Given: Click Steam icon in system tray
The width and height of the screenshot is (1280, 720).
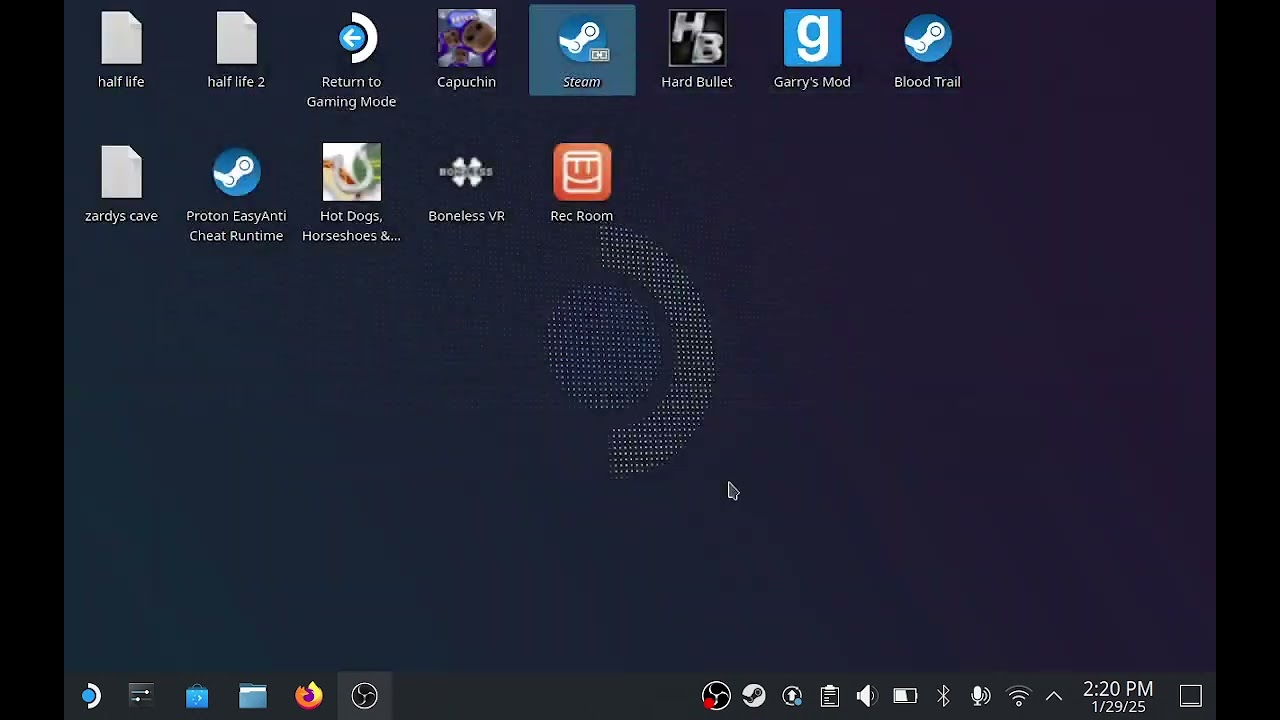Looking at the screenshot, I should pyautogui.click(x=754, y=696).
